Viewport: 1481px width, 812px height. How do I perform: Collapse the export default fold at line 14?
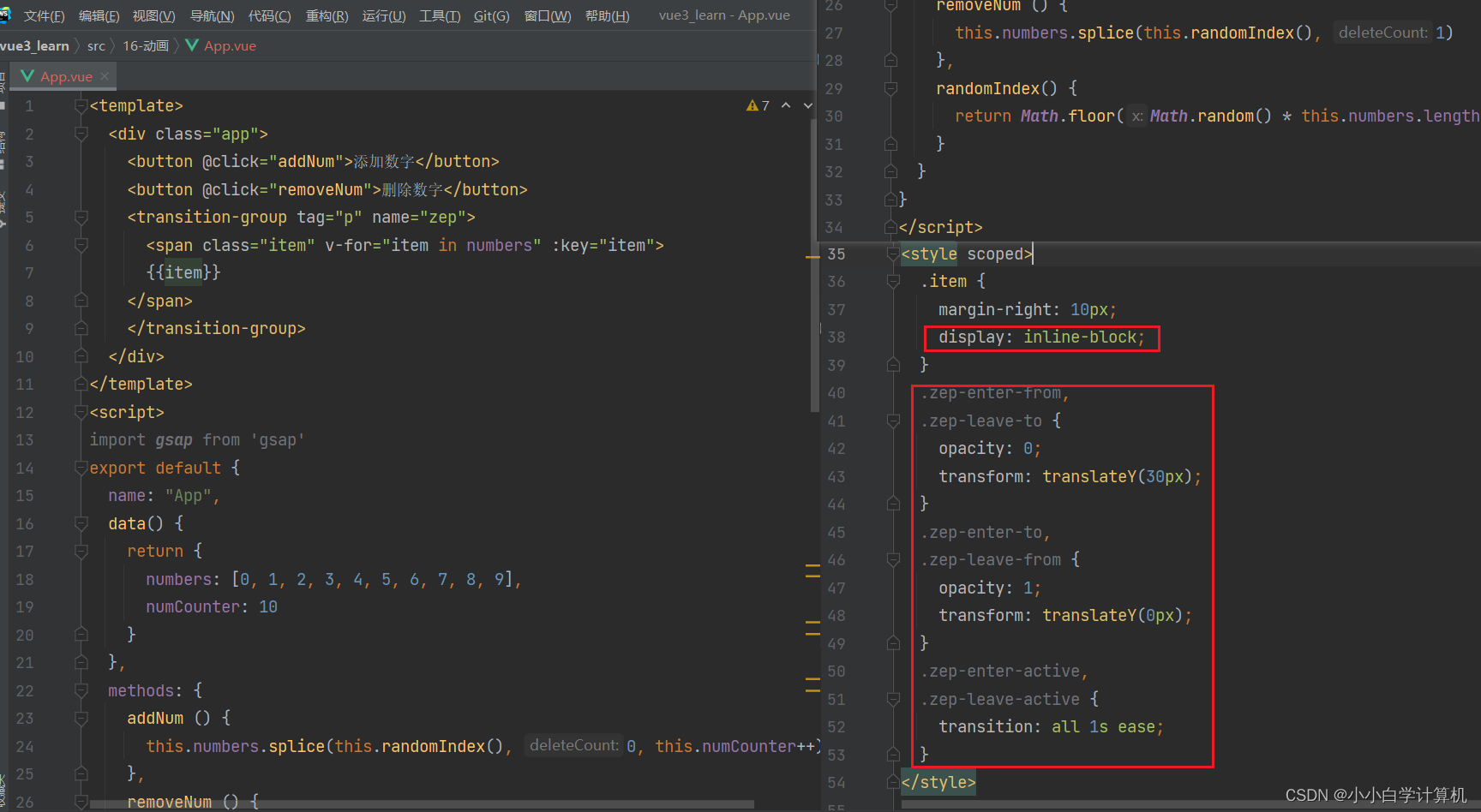(81, 468)
